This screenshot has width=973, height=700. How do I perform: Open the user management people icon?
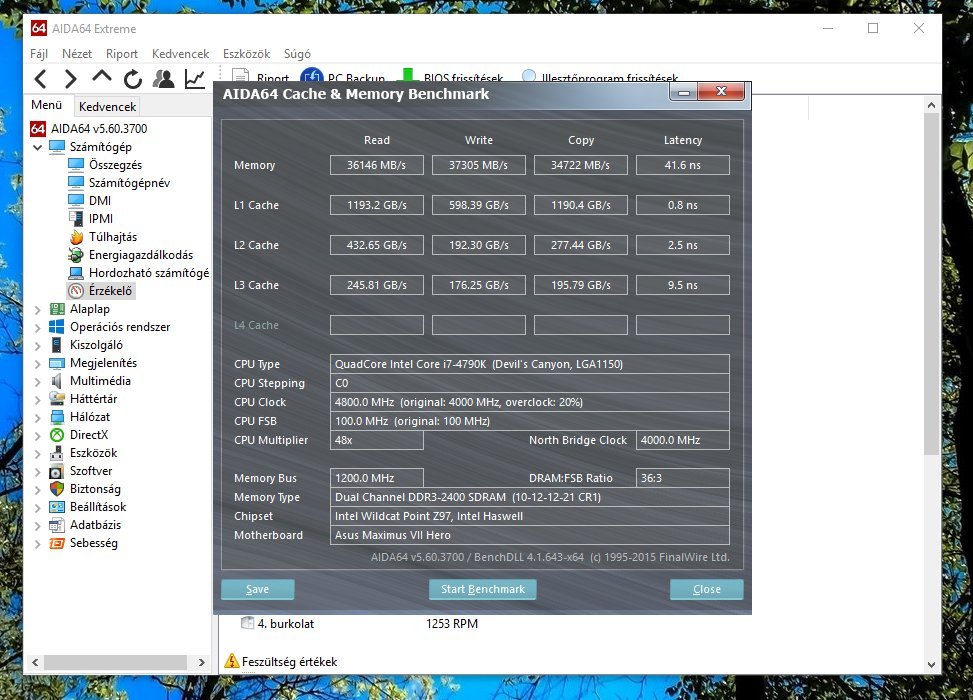(164, 79)
